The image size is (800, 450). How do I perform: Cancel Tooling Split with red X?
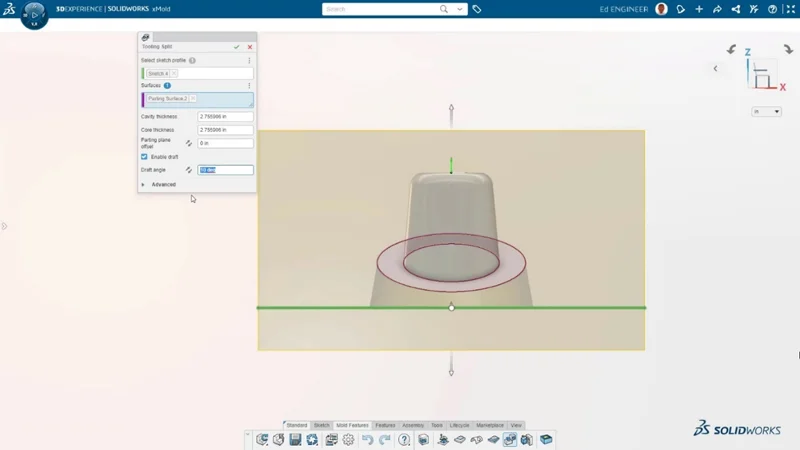[250, 47]
